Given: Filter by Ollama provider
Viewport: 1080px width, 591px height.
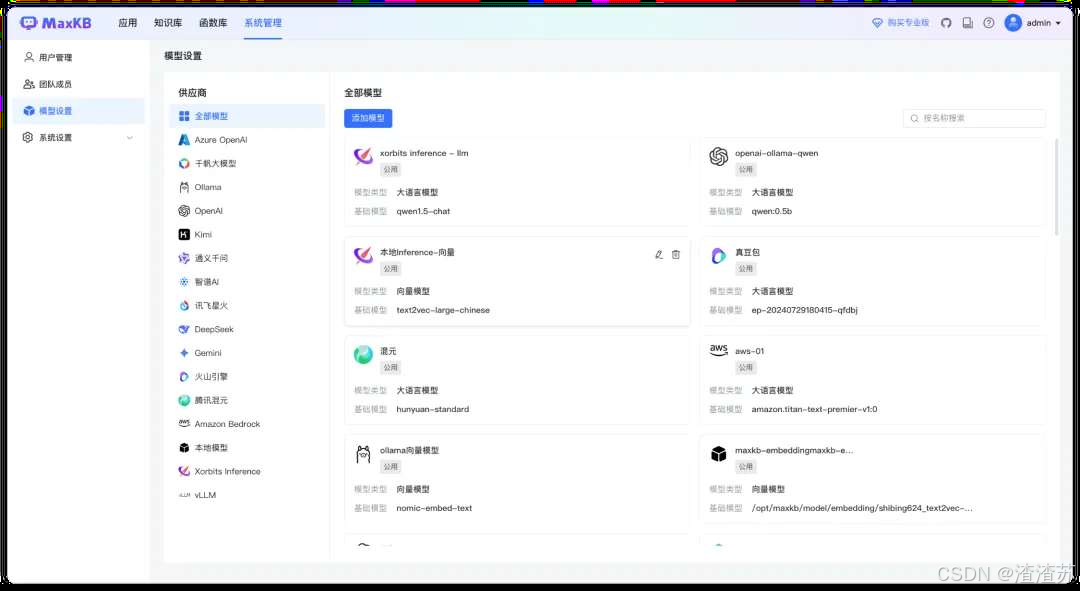Looking at the screenshot, I should (x=247, y=187).
